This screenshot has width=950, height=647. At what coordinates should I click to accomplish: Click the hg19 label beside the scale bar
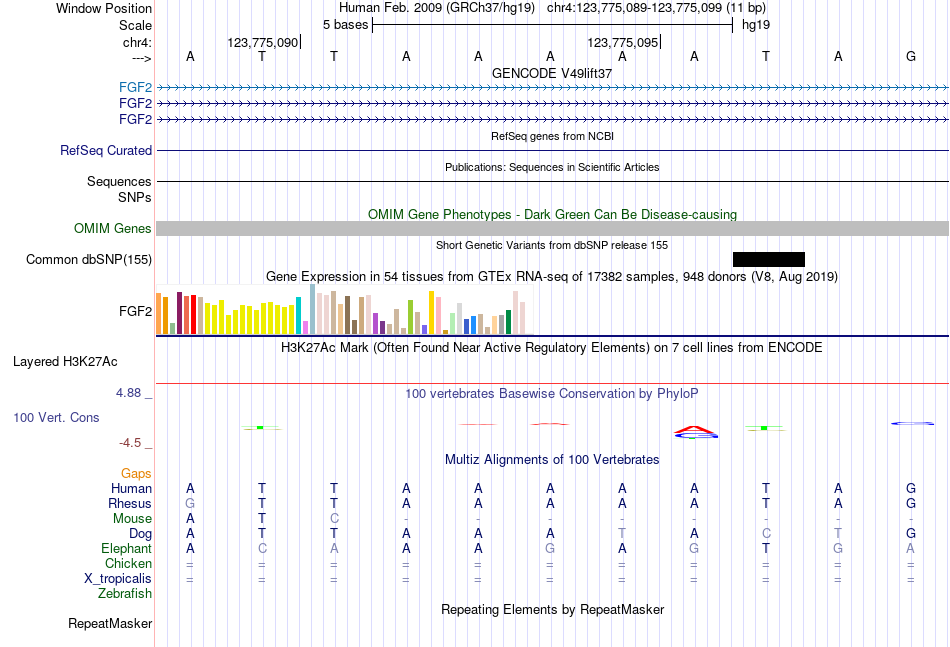[x=756, y=25]
